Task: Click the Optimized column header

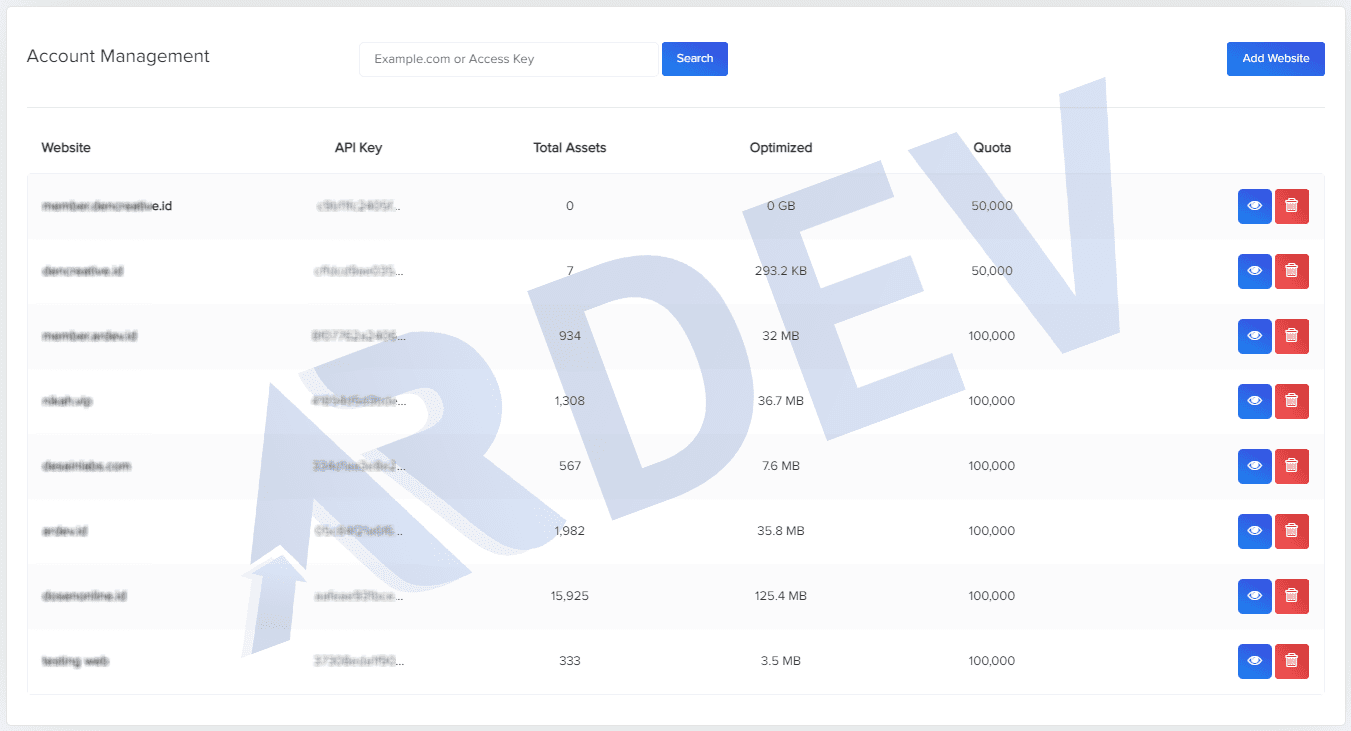Action: click(x=781, y=148)
